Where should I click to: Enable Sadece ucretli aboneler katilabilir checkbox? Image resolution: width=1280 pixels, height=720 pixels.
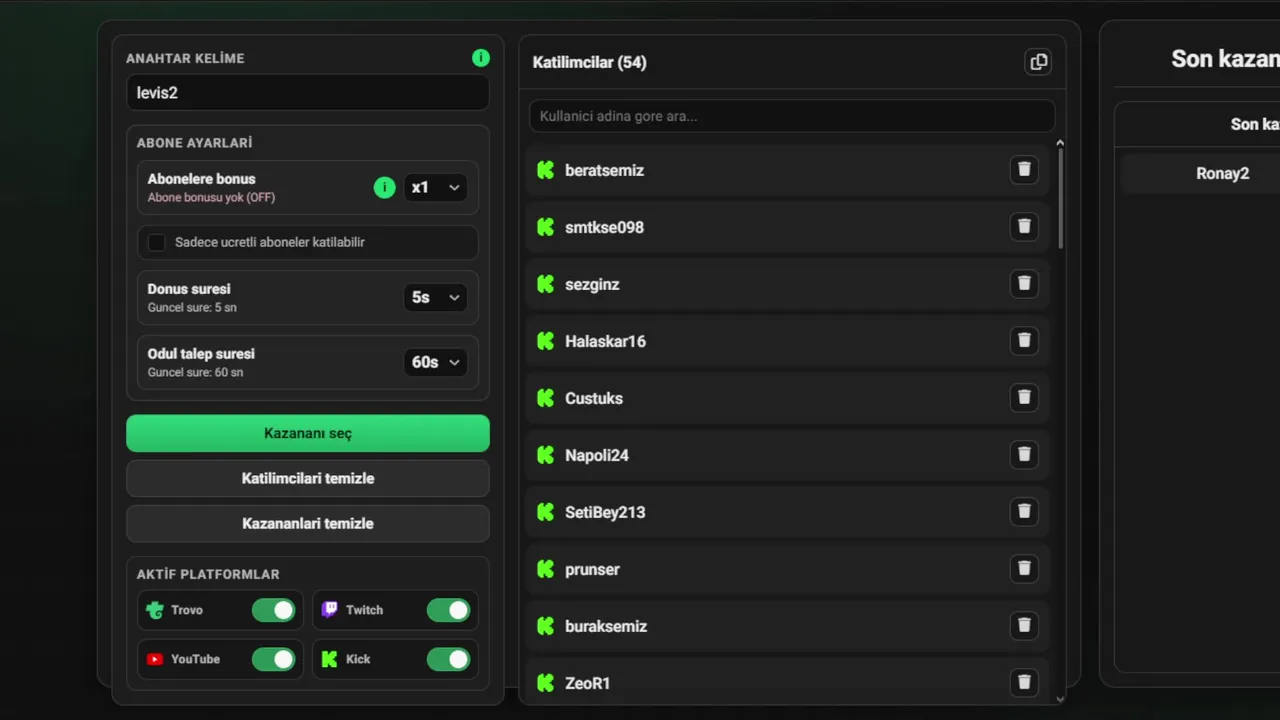click(157, 242)
